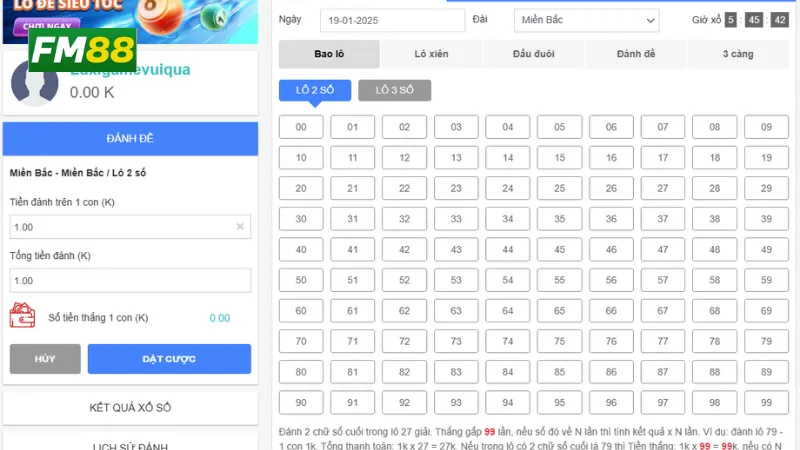Screen dimensions: 800x450
Task: Open the date field showing 19-01-2025
Action: click(x=378, y=20)
